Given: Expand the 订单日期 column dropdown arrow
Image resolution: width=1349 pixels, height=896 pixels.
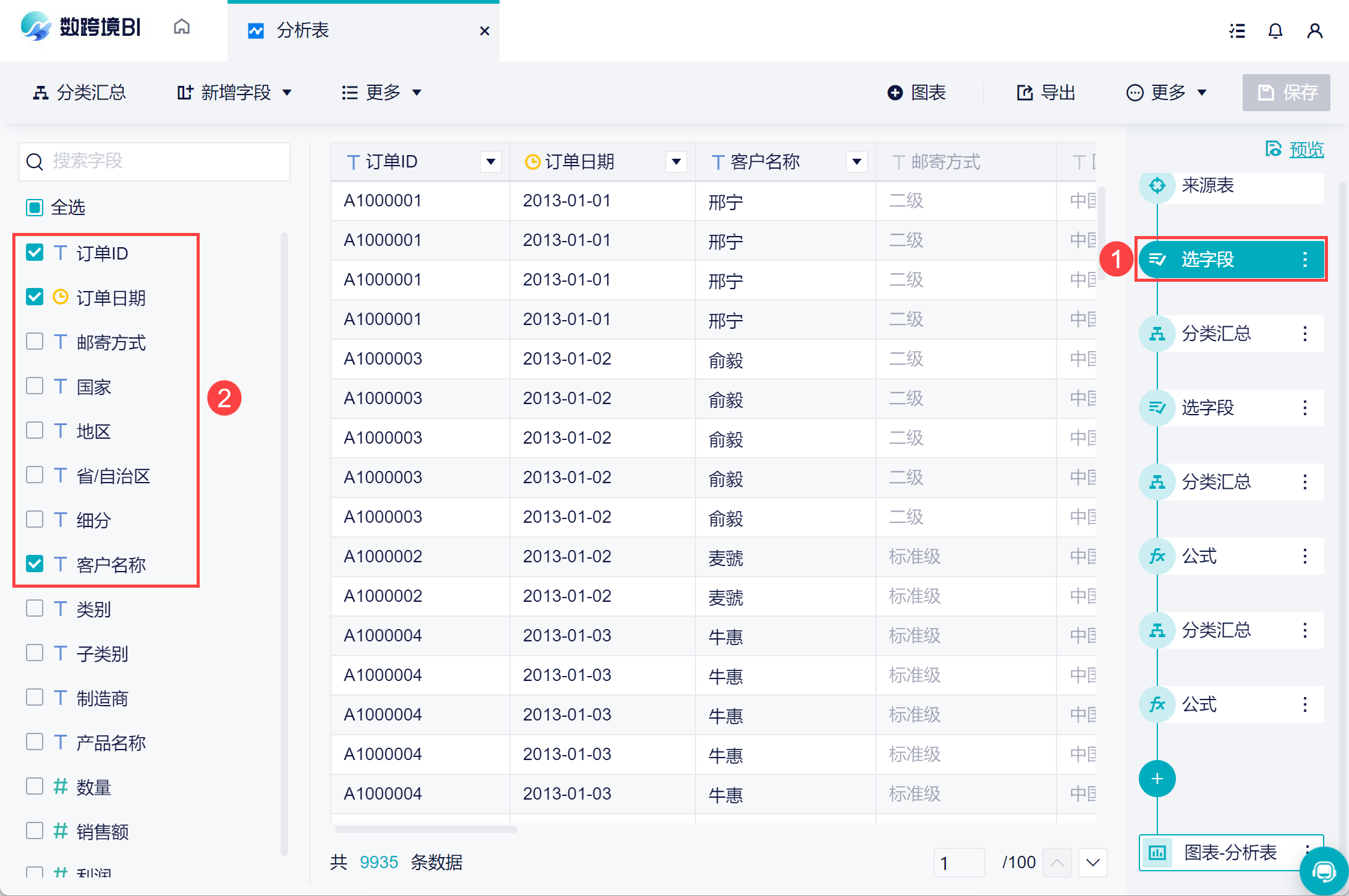Looking at the screenshot, I should (x=676, y=162).
